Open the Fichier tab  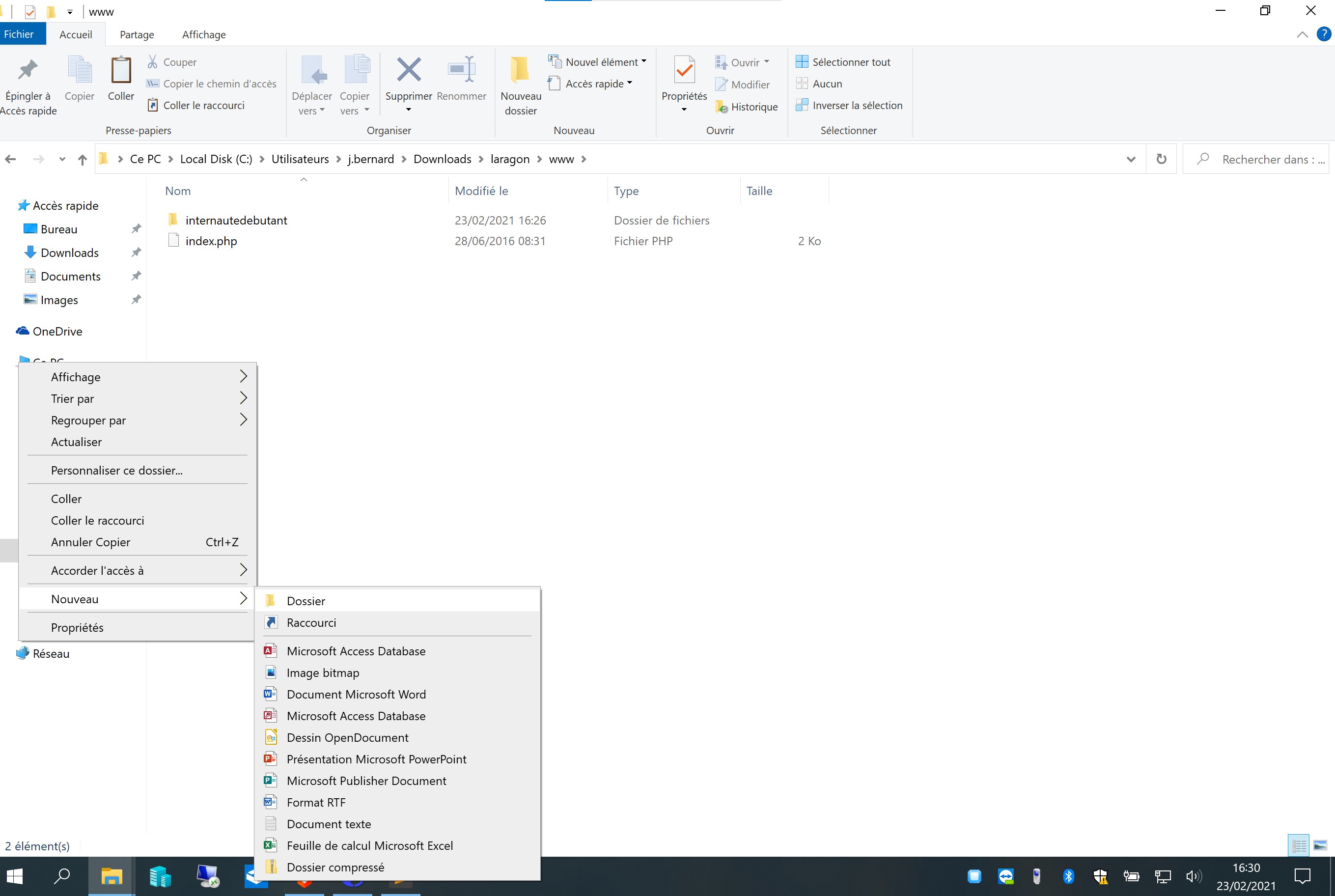pyautogui.click(x=23, y=34)
